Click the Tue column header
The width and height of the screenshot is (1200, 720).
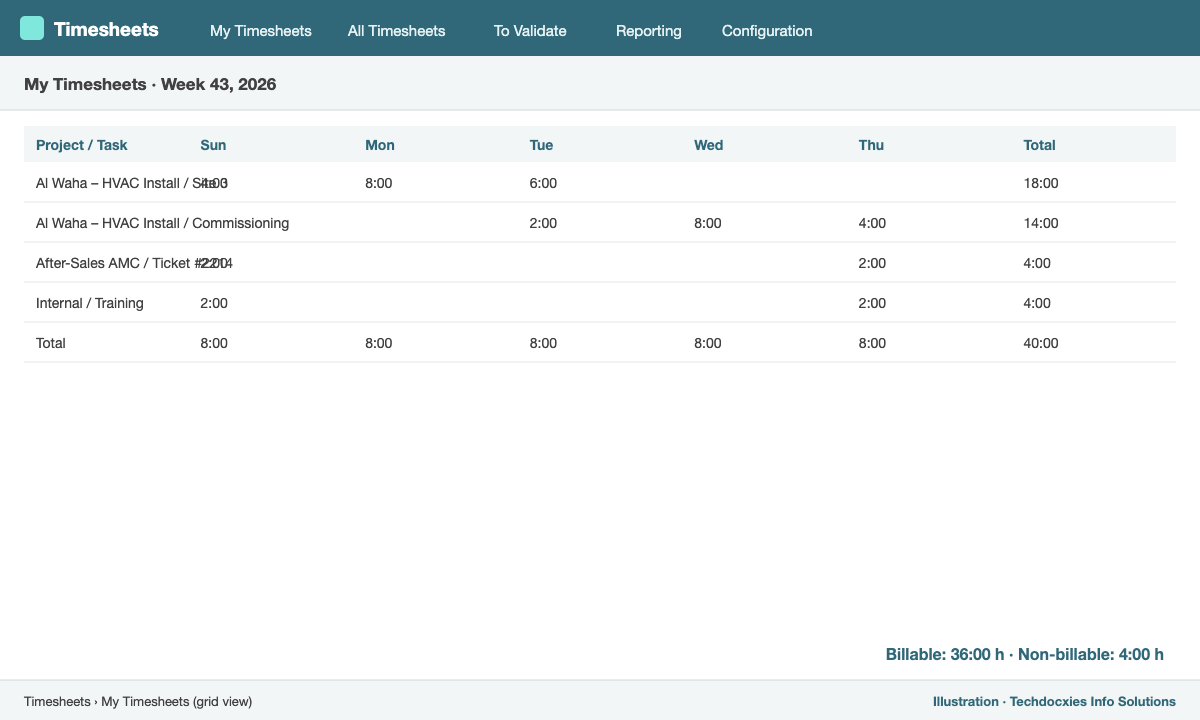[x=541, y=145]
